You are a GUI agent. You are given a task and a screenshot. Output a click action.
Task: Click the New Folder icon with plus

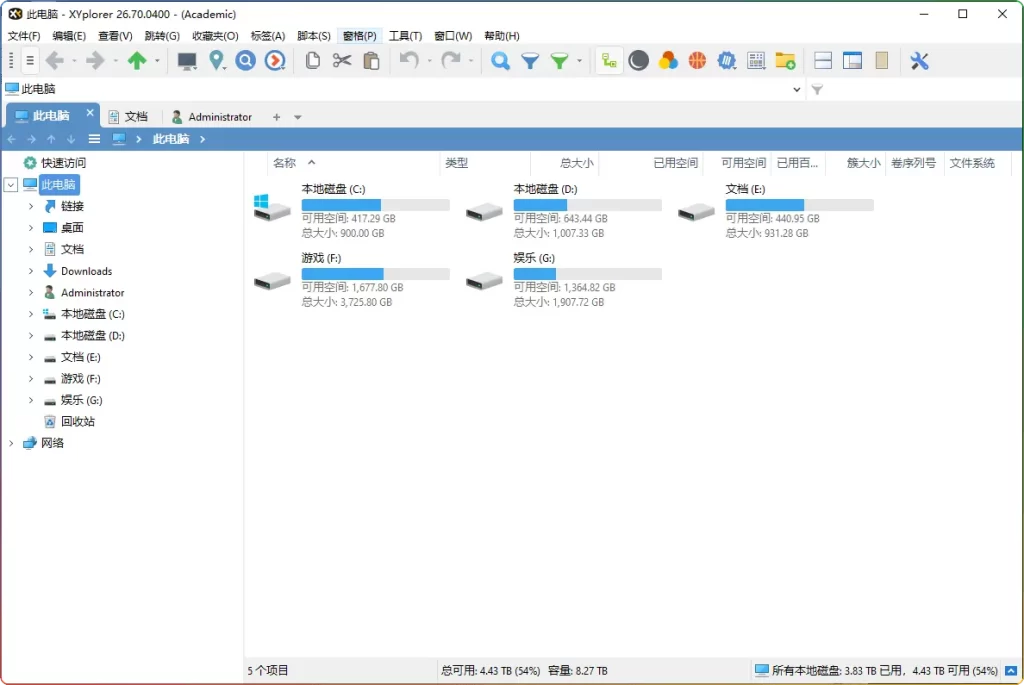point(785,61)
